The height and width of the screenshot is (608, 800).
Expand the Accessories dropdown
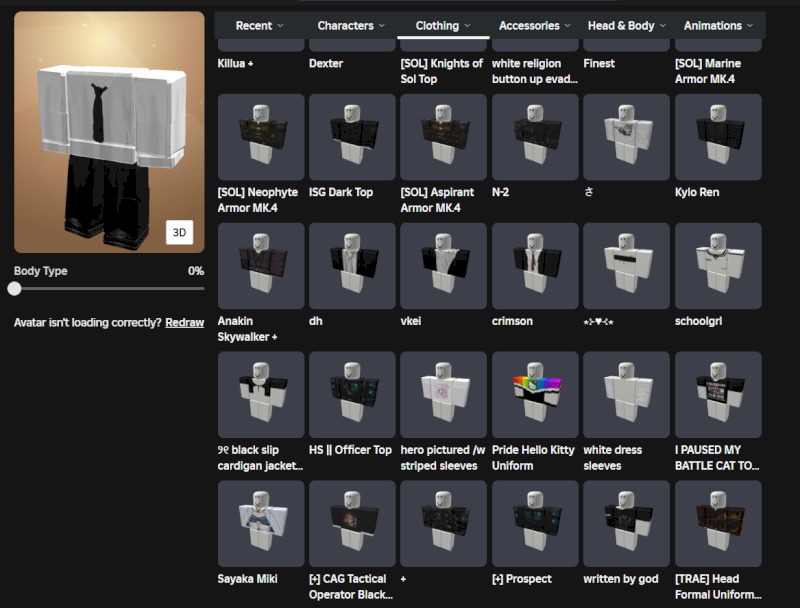(x=535, y=25)
